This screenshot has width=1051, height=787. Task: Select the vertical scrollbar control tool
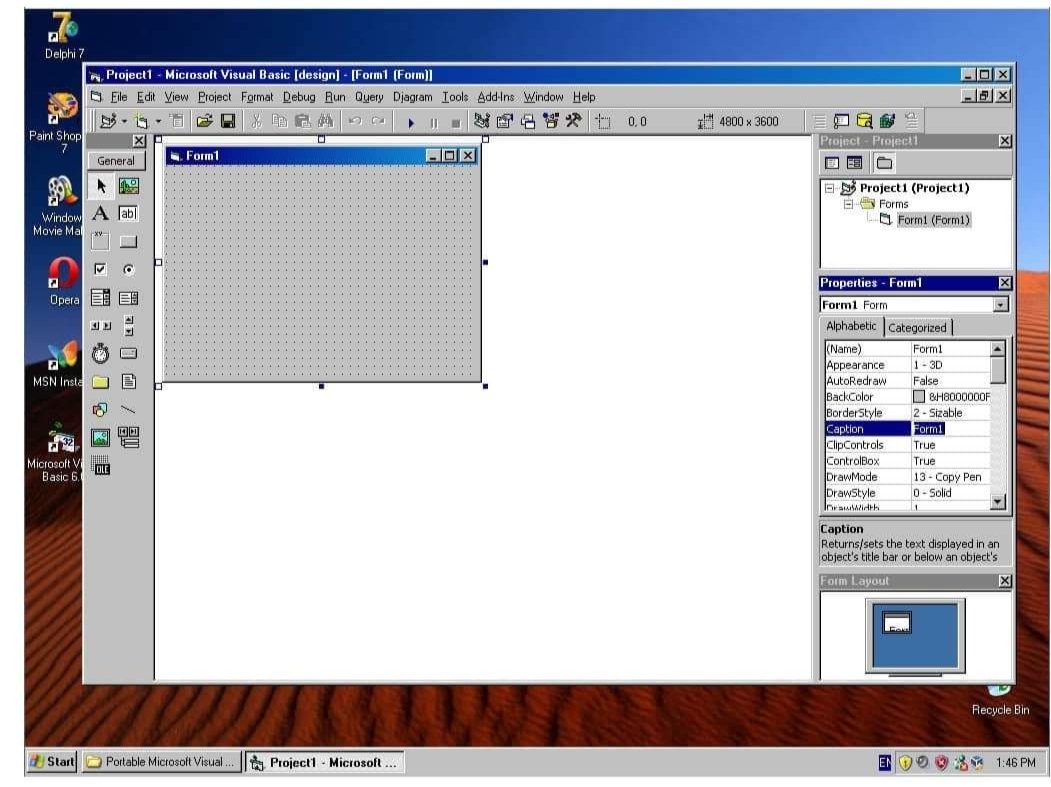point(129,326)
